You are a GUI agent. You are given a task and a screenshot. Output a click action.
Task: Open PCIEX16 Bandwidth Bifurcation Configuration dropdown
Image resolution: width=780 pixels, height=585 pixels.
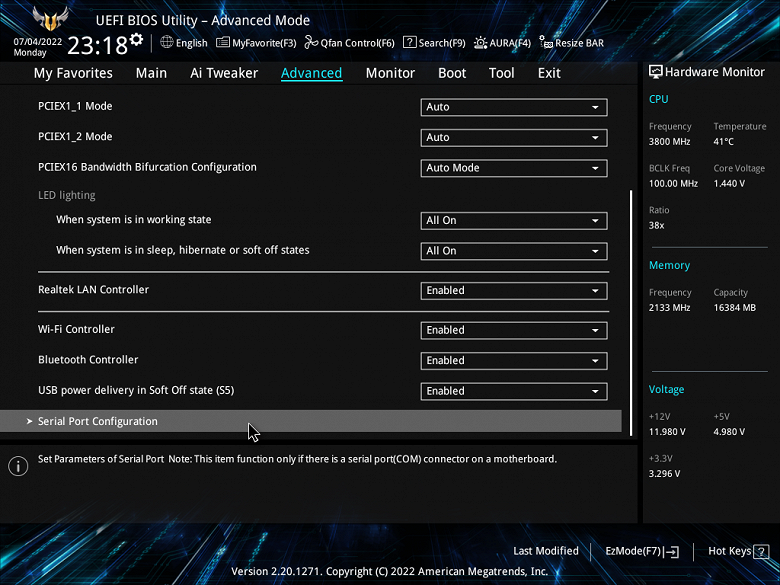pyautogui.click(x=514, y=168)
